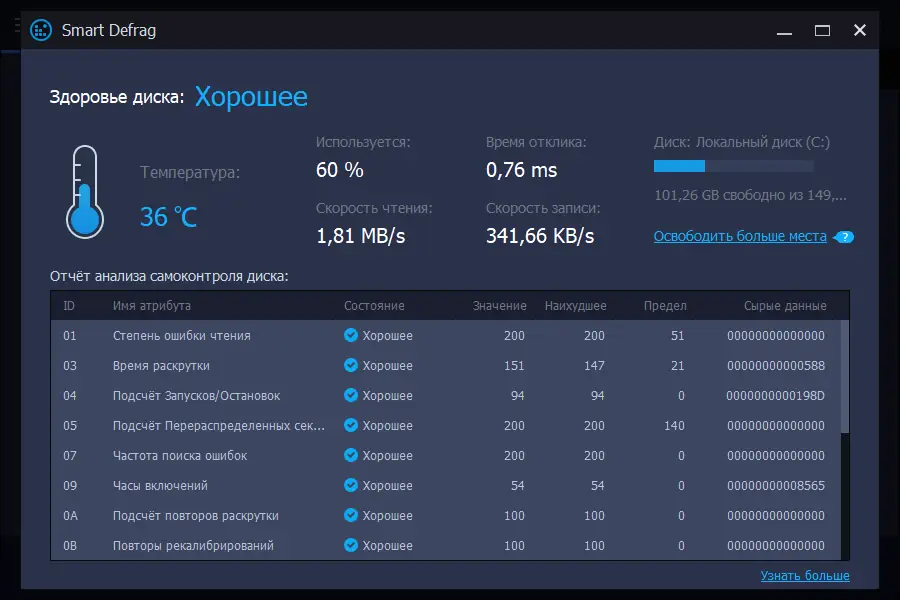Click the Хорошее disk health status text

pos(251,97)
